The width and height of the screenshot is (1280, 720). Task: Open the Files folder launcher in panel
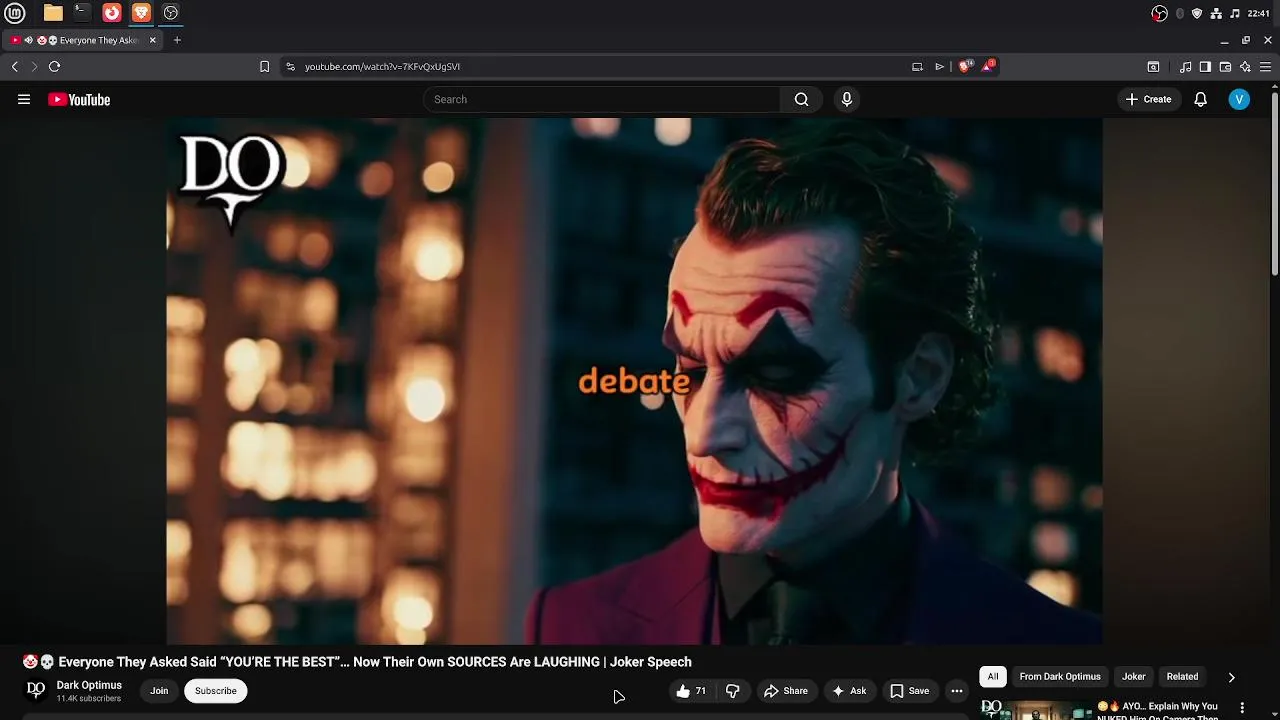coord(53,13)
